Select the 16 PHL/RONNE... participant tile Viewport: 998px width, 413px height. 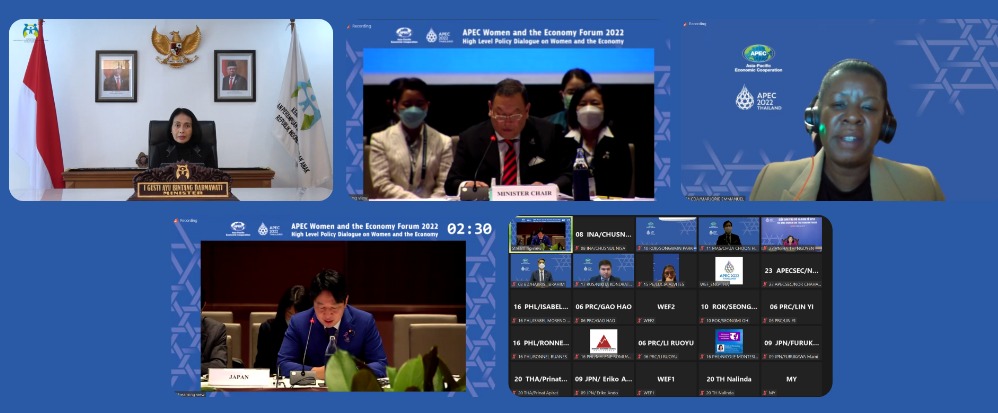(x=540, y=343)
